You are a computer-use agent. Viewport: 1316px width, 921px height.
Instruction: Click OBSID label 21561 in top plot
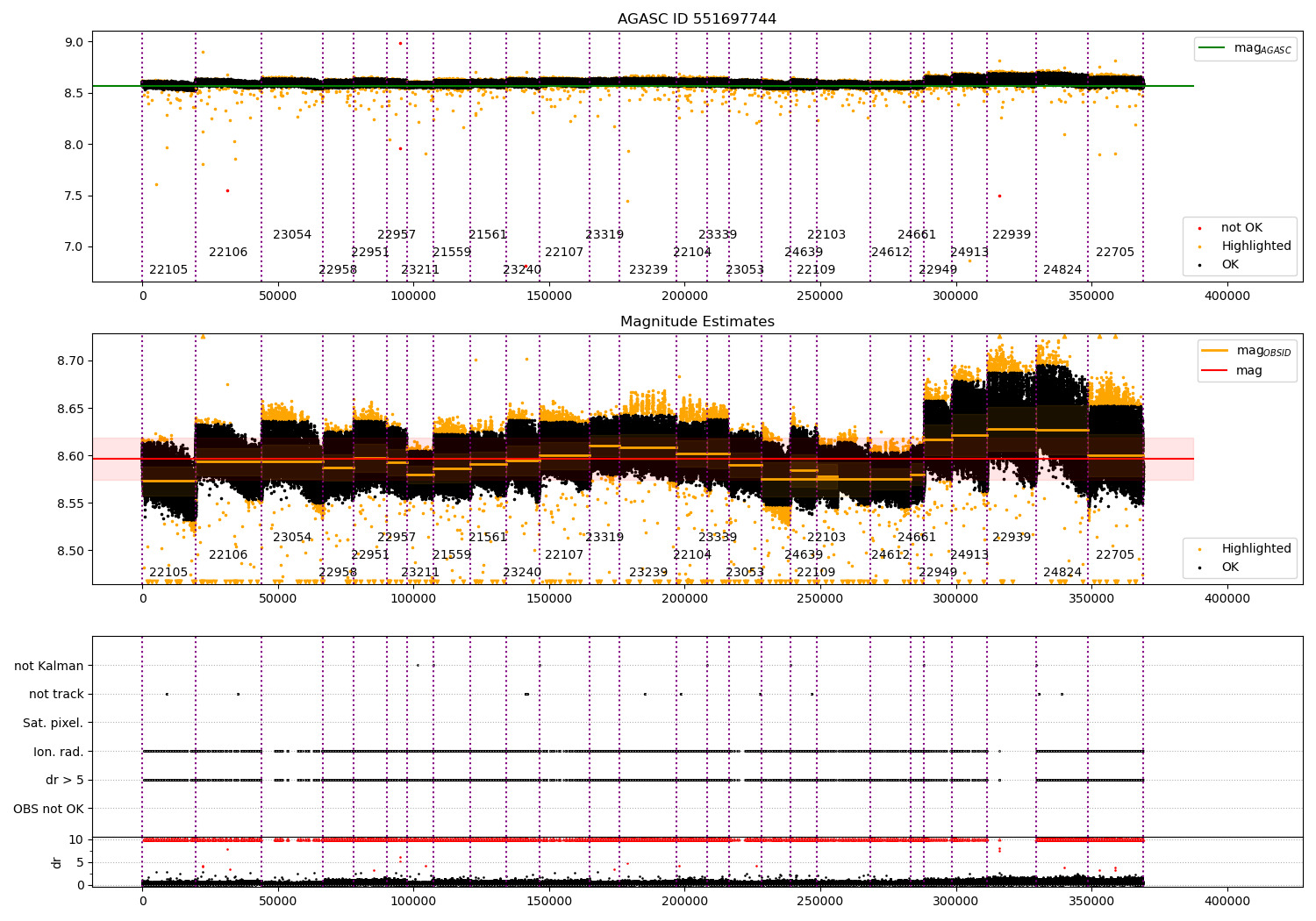tap(488, 235)
